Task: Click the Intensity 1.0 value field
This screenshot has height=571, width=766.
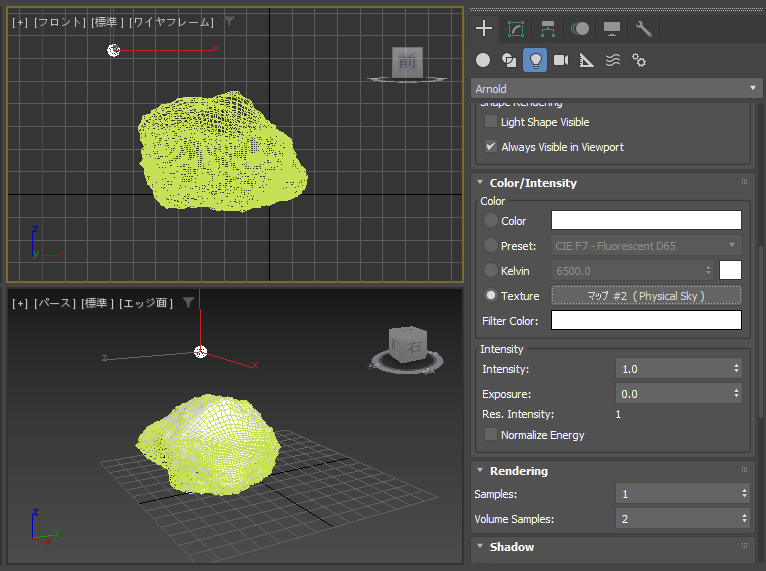Action: click(673, 369)
